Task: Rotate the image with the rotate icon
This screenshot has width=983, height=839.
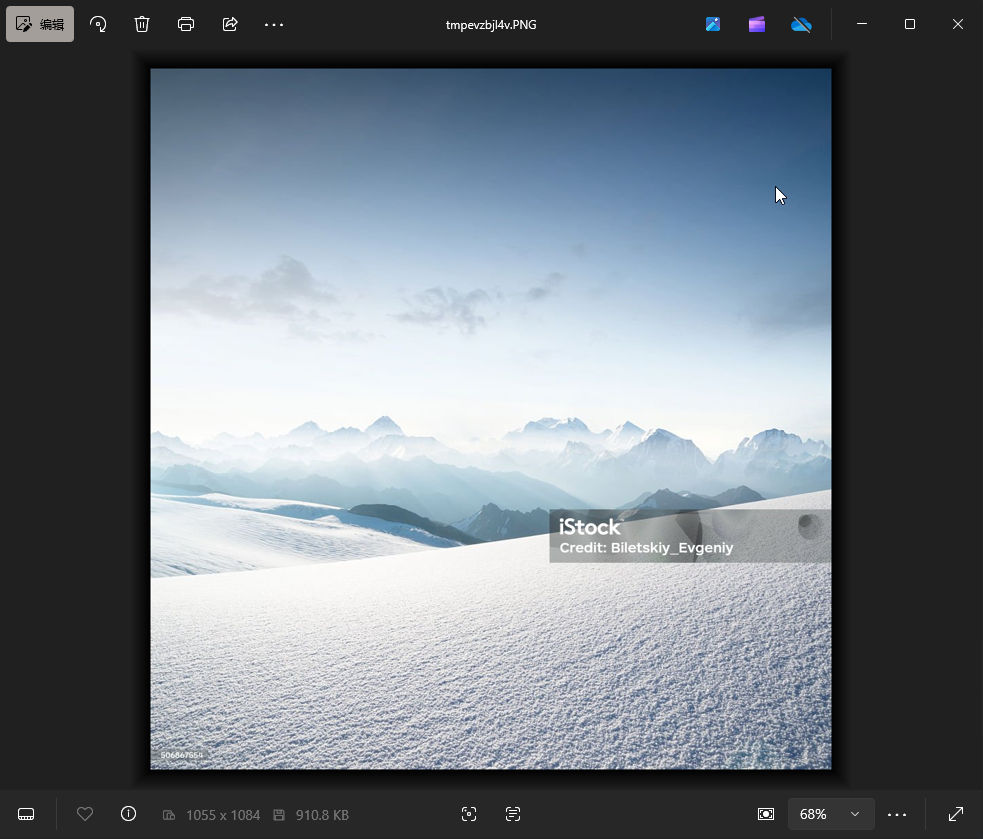Action: point(98,24)
